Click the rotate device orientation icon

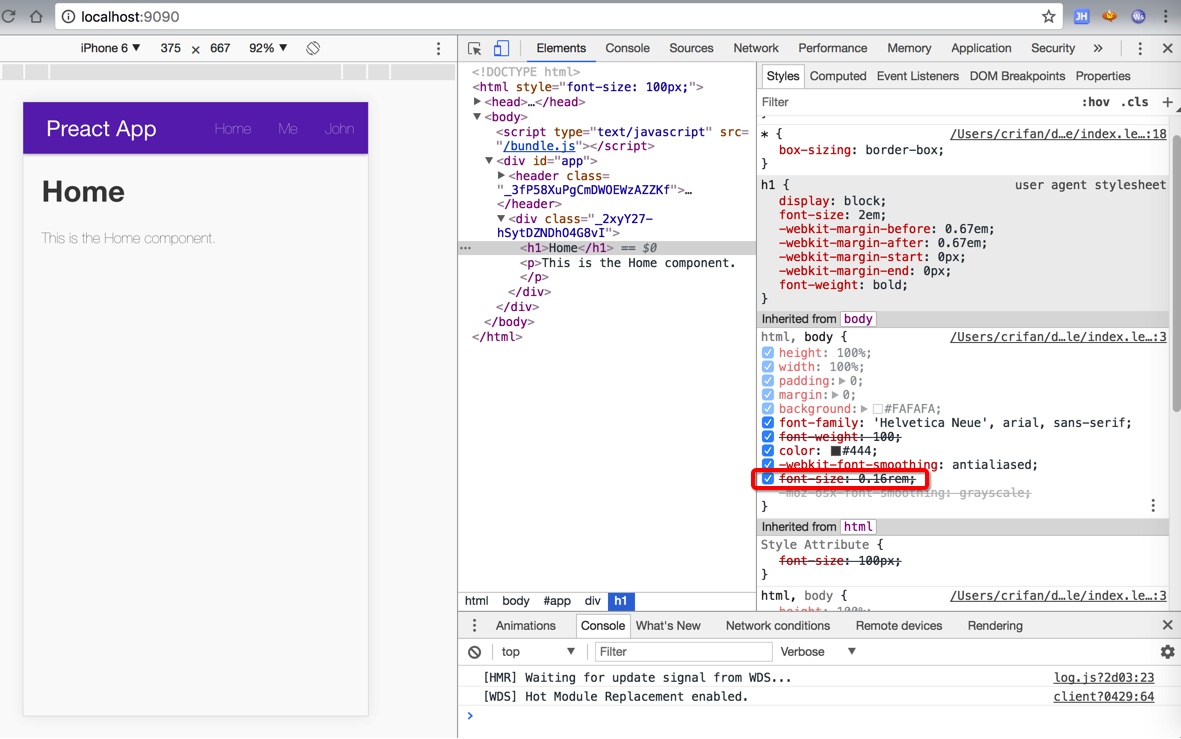(313, 48)
